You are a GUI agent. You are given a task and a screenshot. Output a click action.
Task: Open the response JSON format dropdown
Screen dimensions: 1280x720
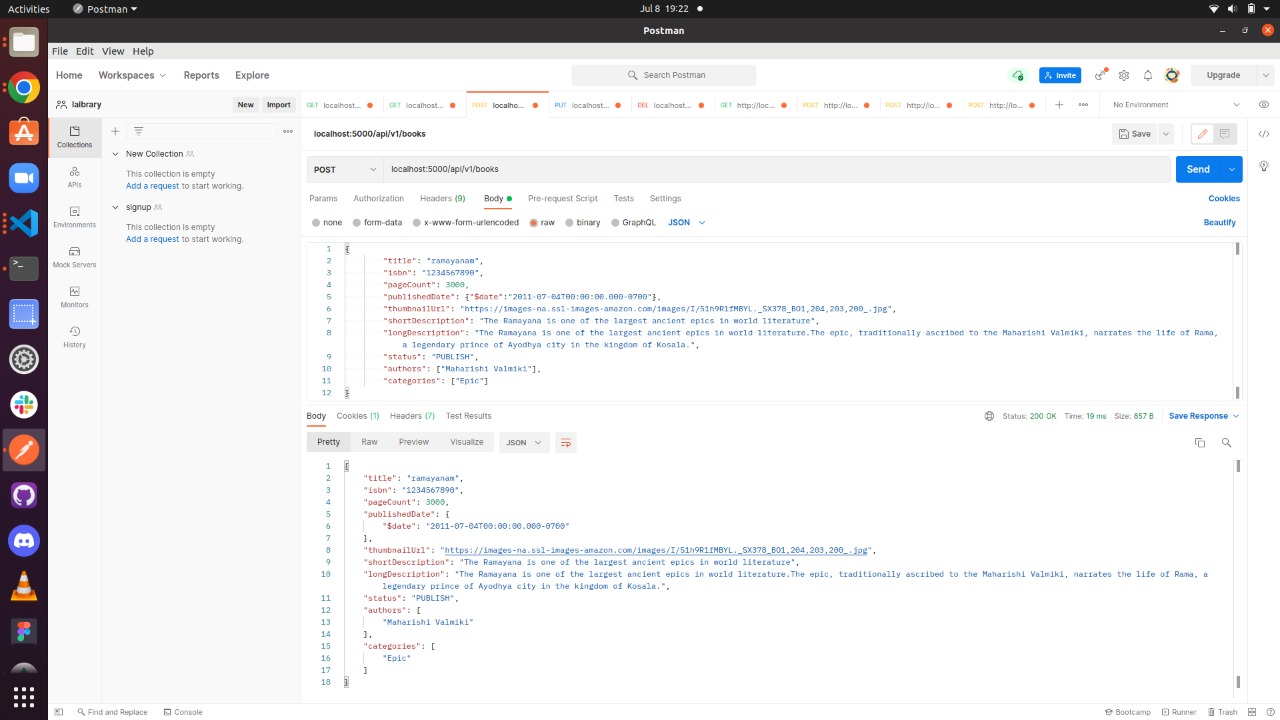524,442
